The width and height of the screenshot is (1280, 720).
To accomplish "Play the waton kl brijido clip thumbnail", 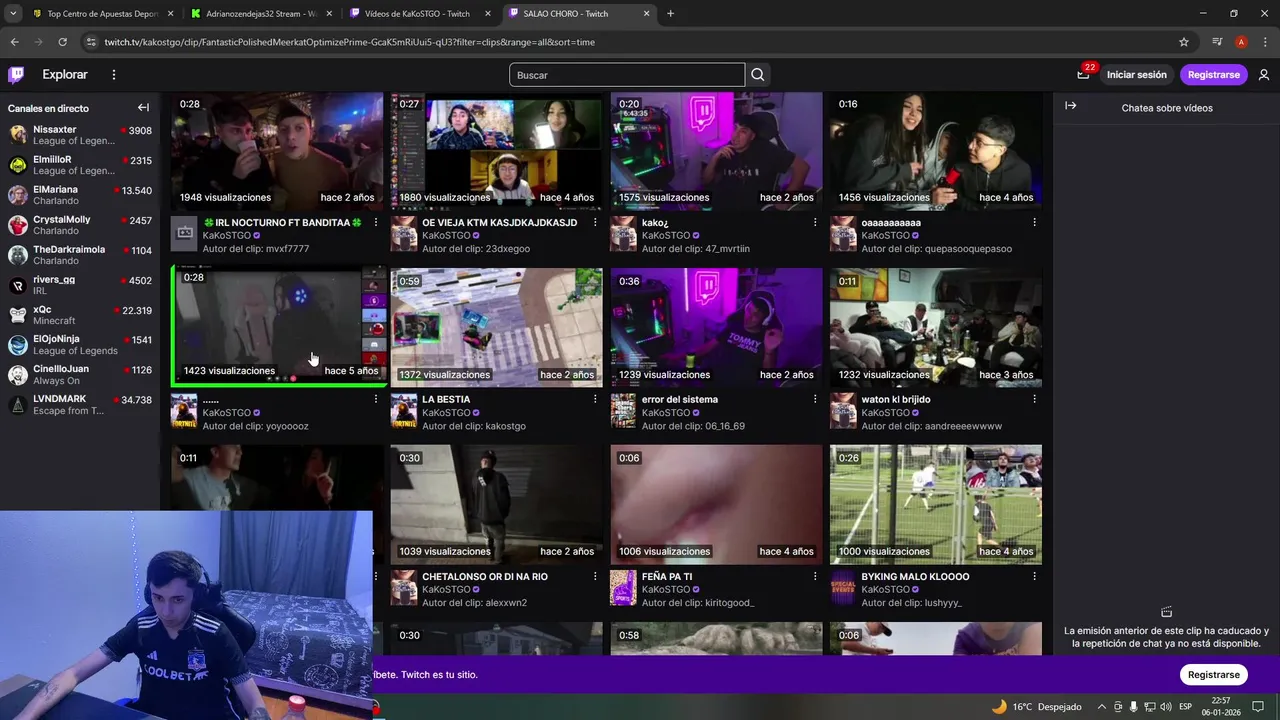I will point(936,327).
